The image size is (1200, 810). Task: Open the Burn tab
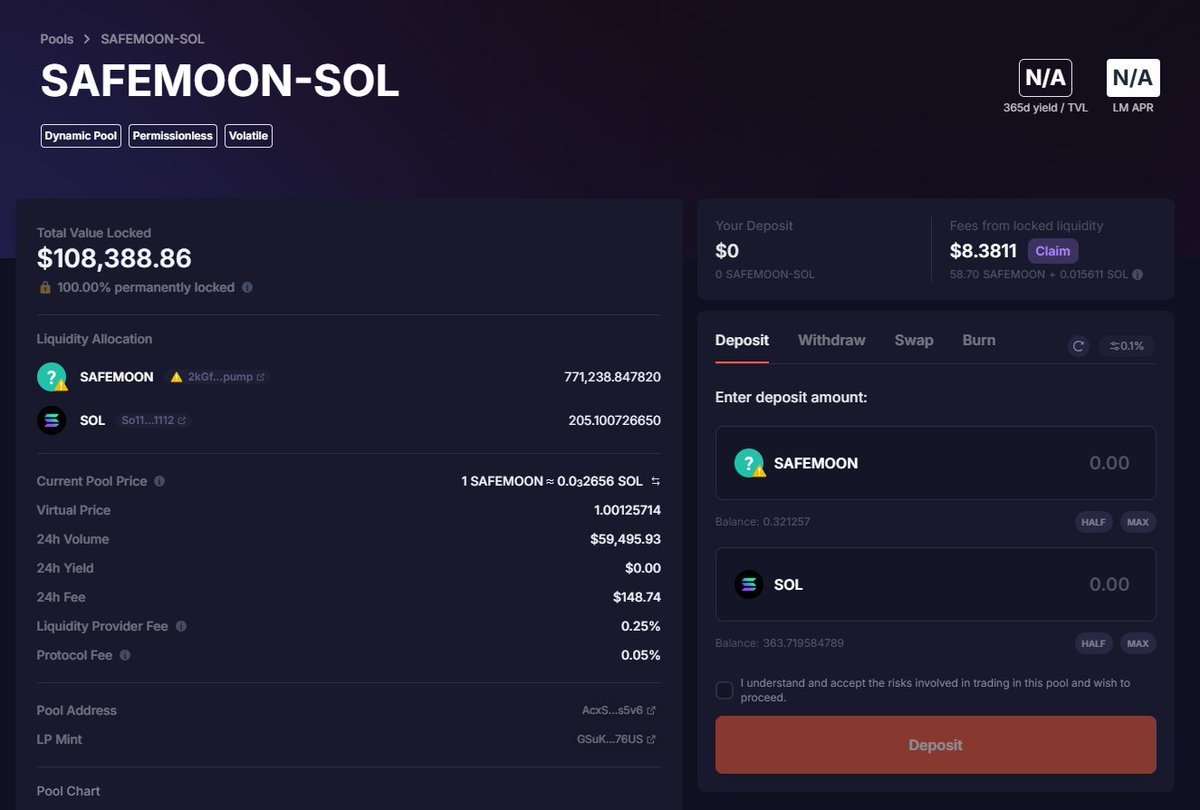(978, 340)
